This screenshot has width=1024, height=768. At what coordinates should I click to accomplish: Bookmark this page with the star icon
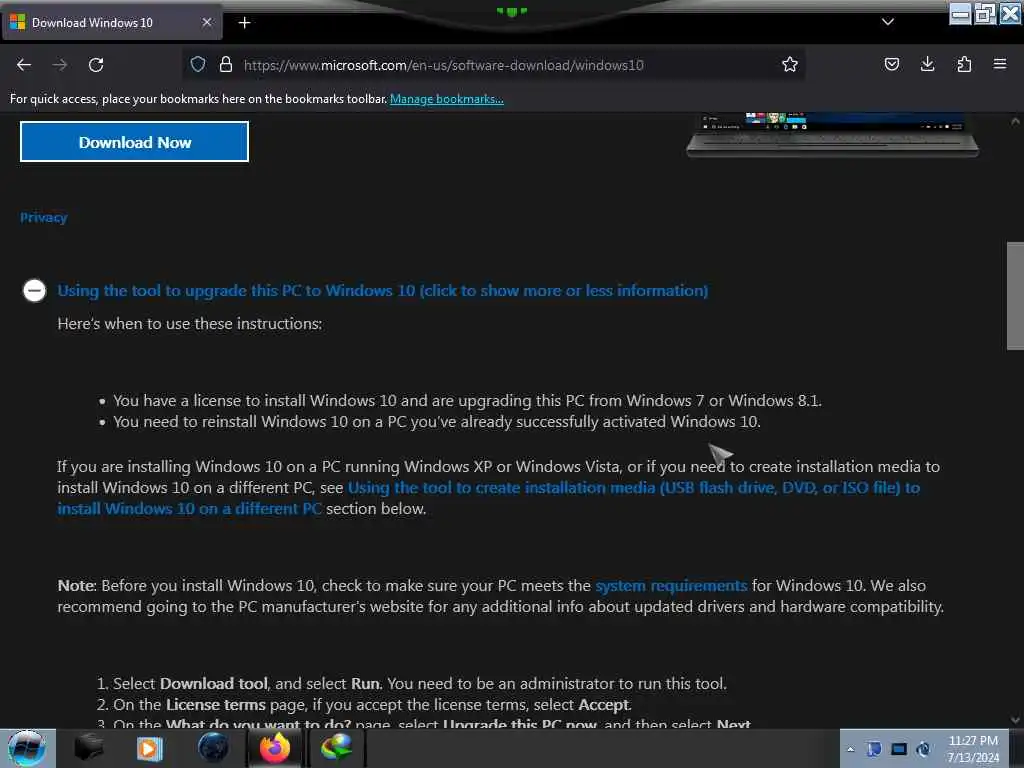coord(790,64)
